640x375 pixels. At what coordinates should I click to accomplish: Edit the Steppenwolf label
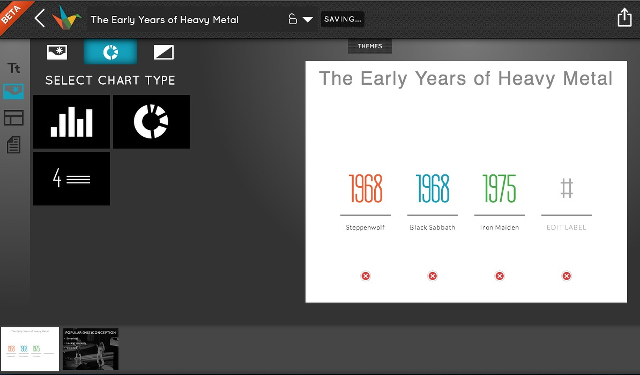point(365,227)
